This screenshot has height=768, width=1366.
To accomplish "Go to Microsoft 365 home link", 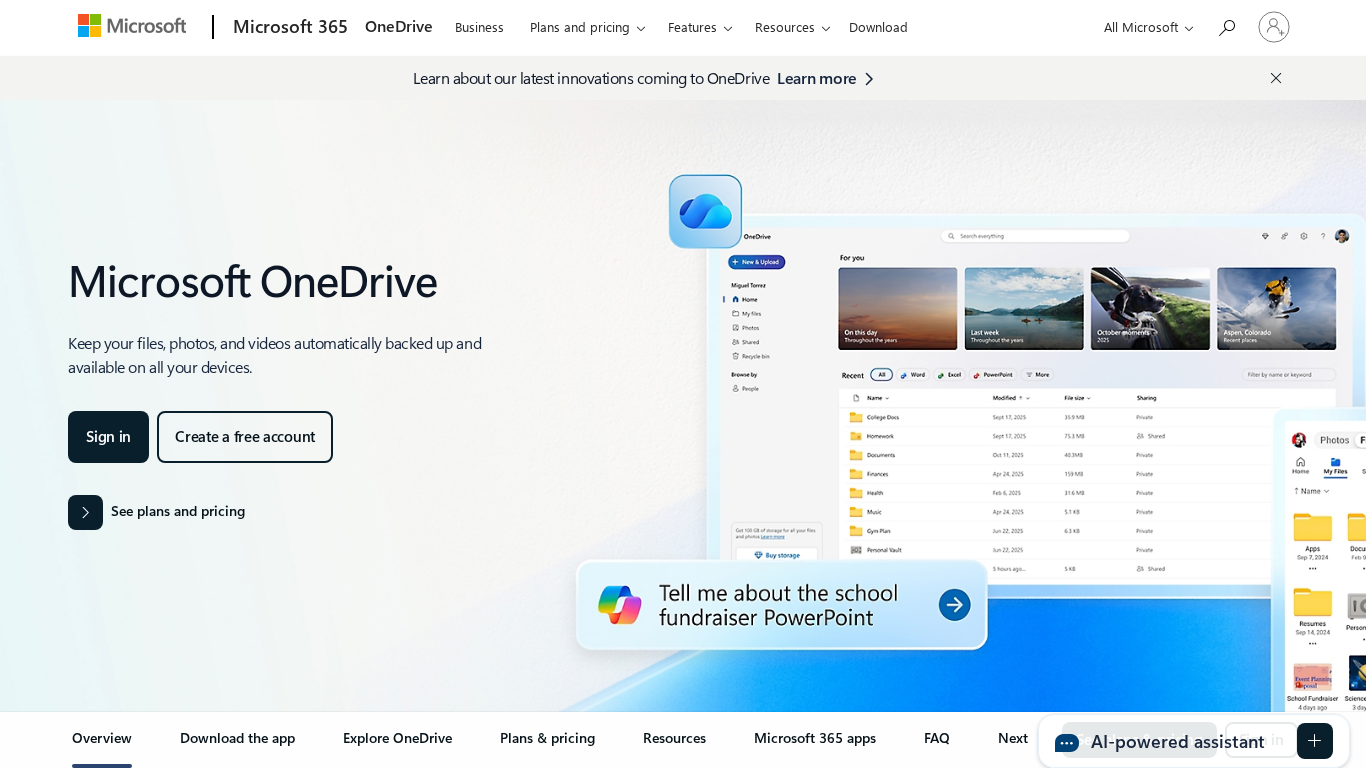I will pyautogui.click(x=290, y=27).
